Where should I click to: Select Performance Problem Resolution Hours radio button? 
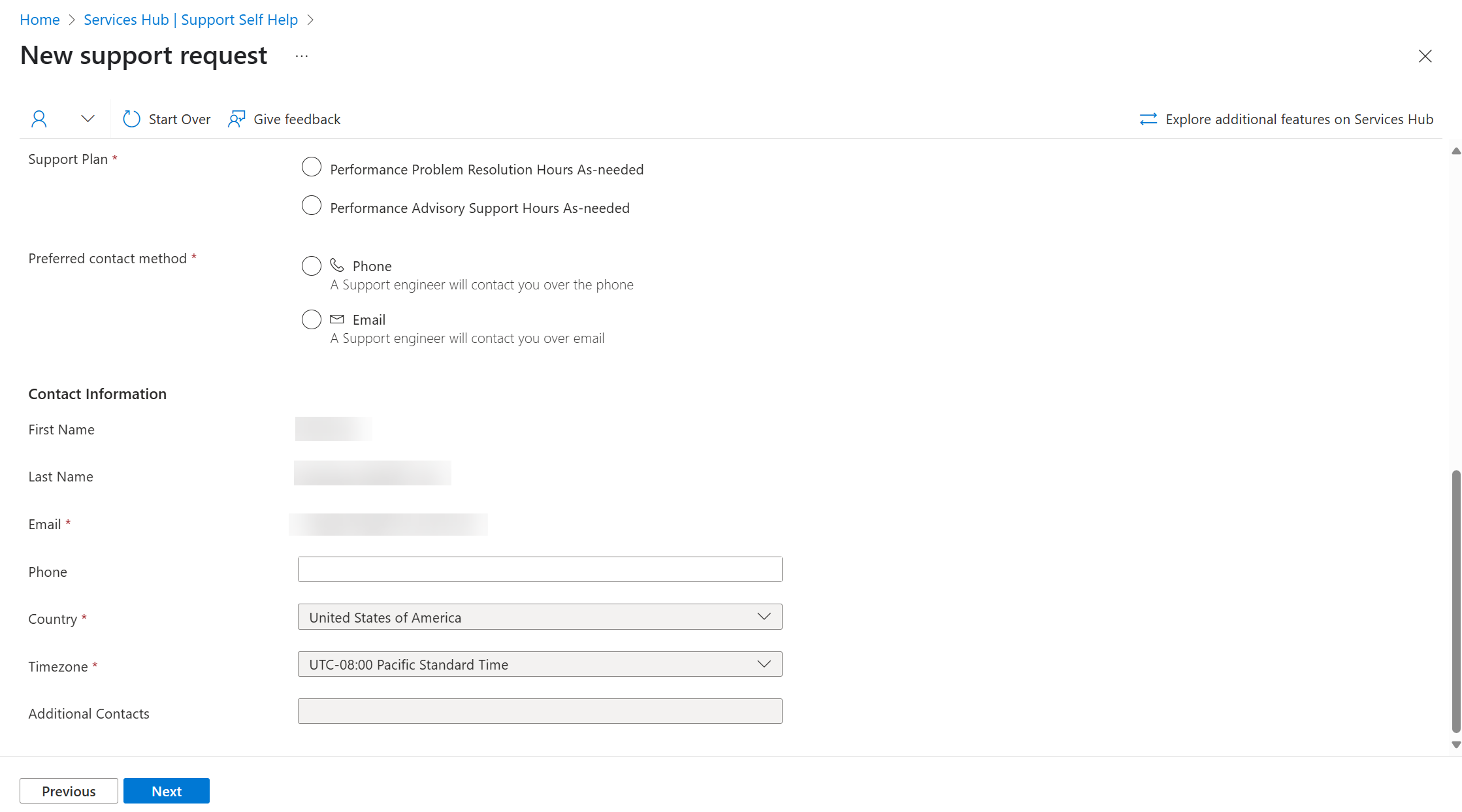point(311,168)
